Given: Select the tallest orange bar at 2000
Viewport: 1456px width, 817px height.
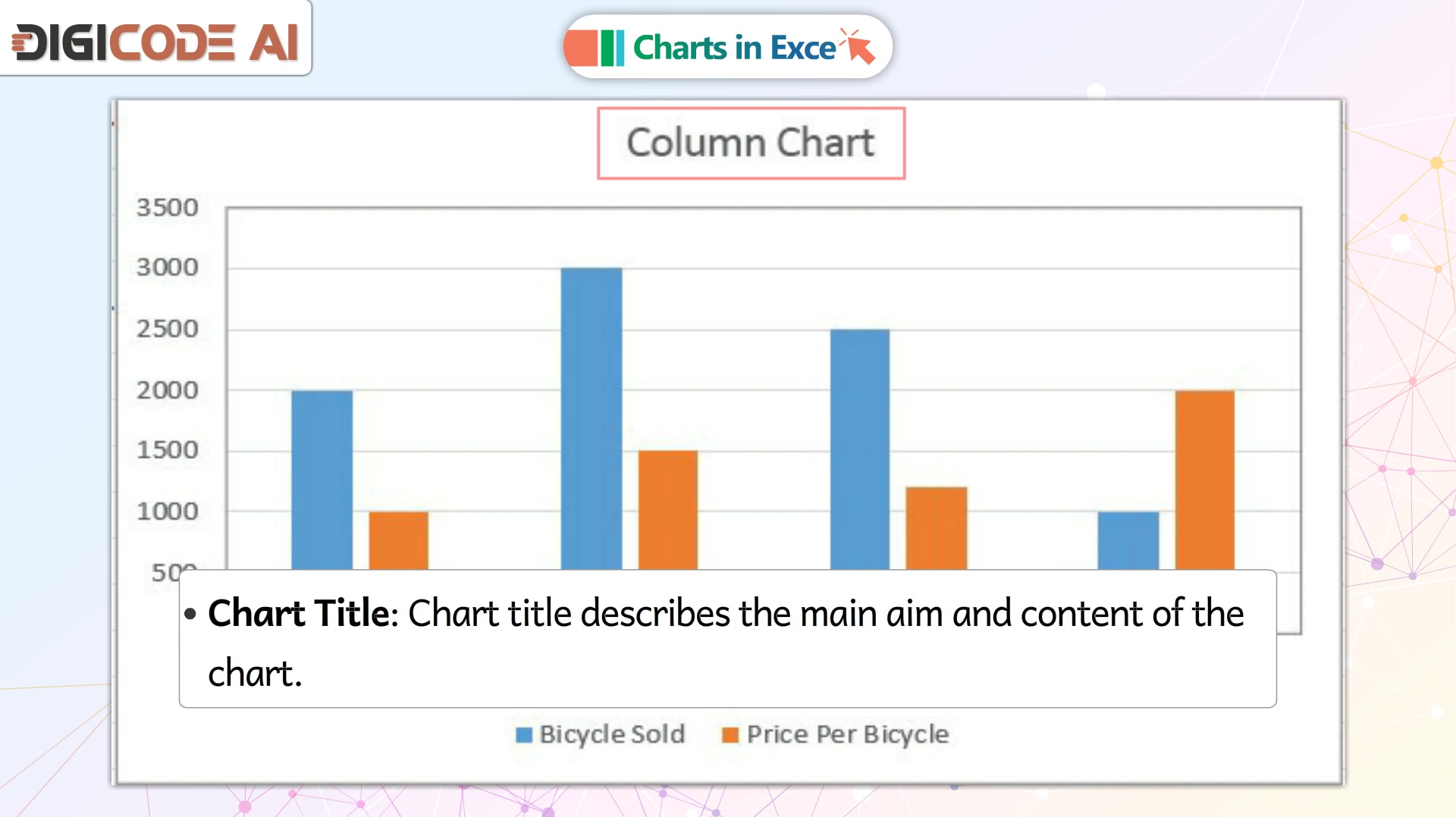Looking at the screenshot, I should (x=1205, y=480).
